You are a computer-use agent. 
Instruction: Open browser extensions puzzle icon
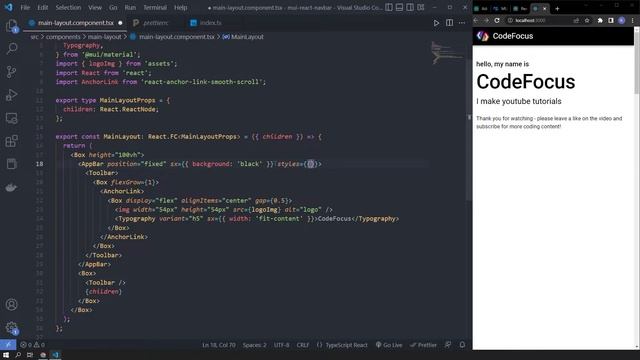(x=600, y=20)
